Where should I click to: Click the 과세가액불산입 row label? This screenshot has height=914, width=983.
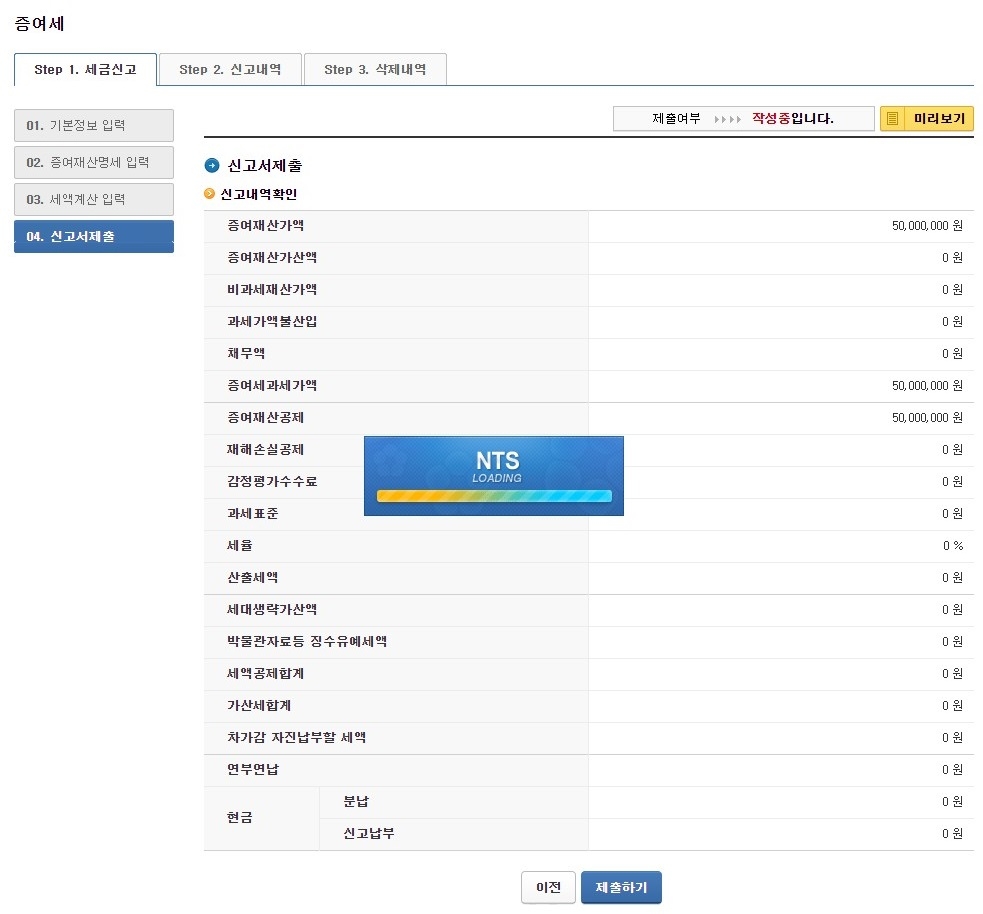pos(271,322)
